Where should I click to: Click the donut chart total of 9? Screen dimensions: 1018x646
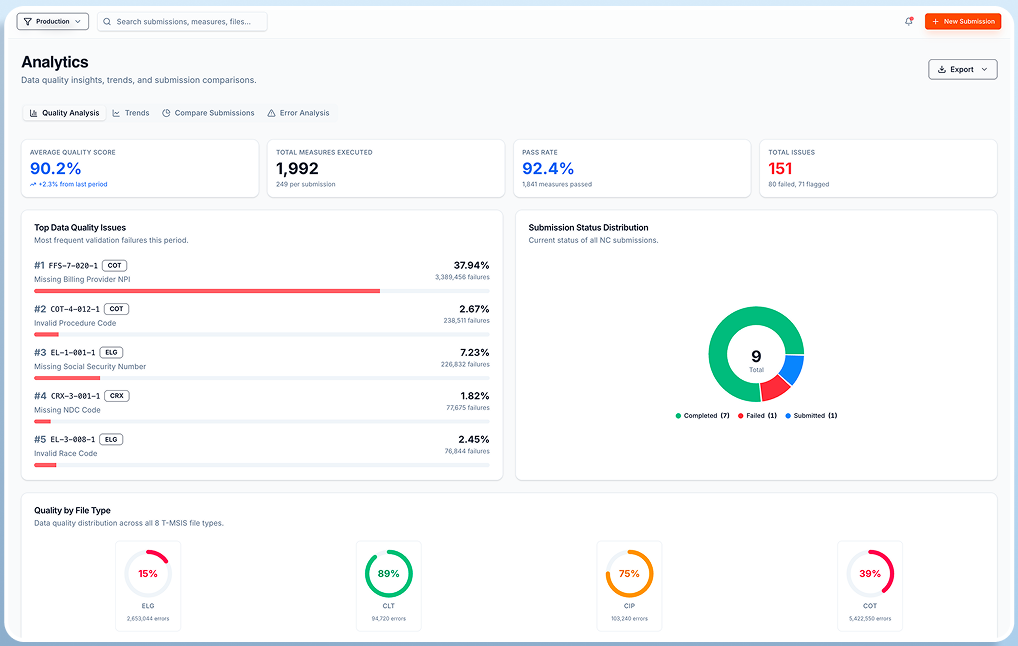coord(756,356)
